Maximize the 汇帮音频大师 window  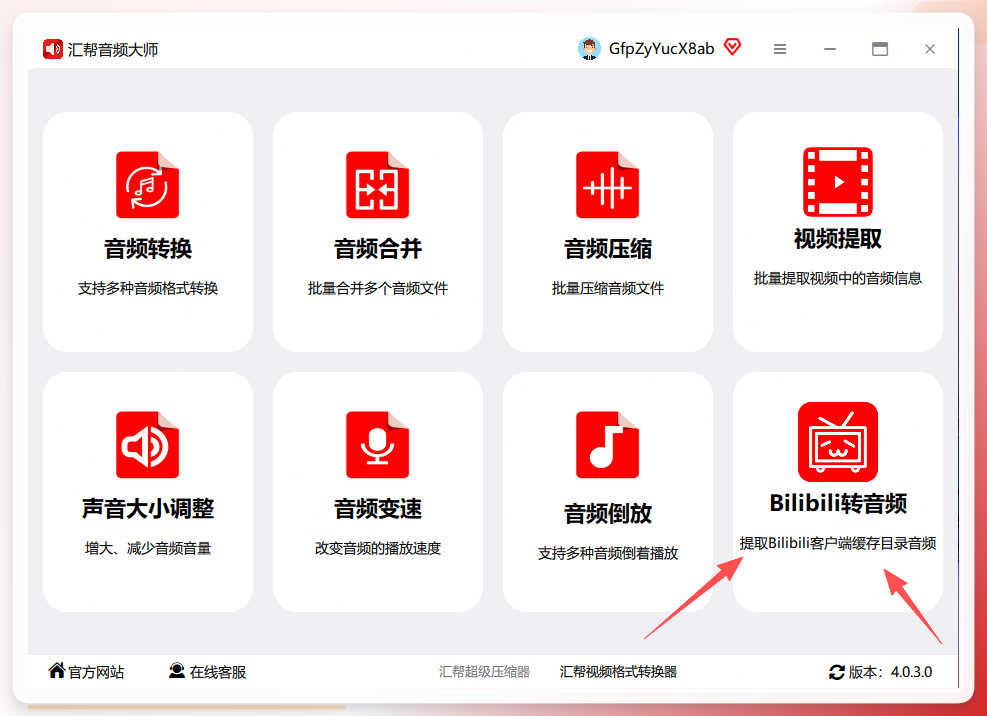point(880,49)
